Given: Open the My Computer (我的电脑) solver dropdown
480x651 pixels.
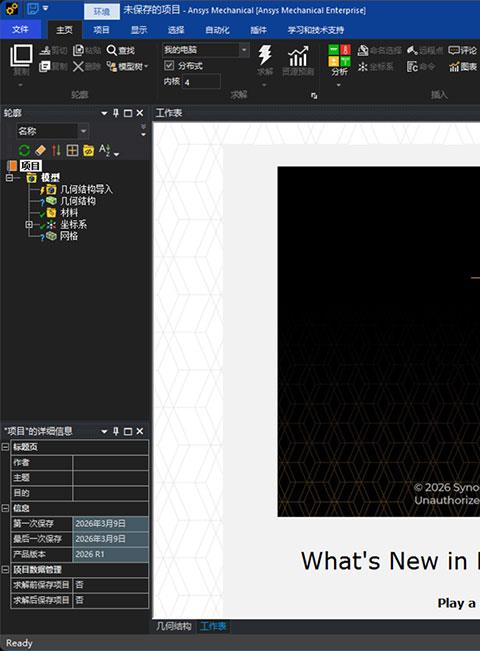Looking at the screenshot, I should click(244, 50).
